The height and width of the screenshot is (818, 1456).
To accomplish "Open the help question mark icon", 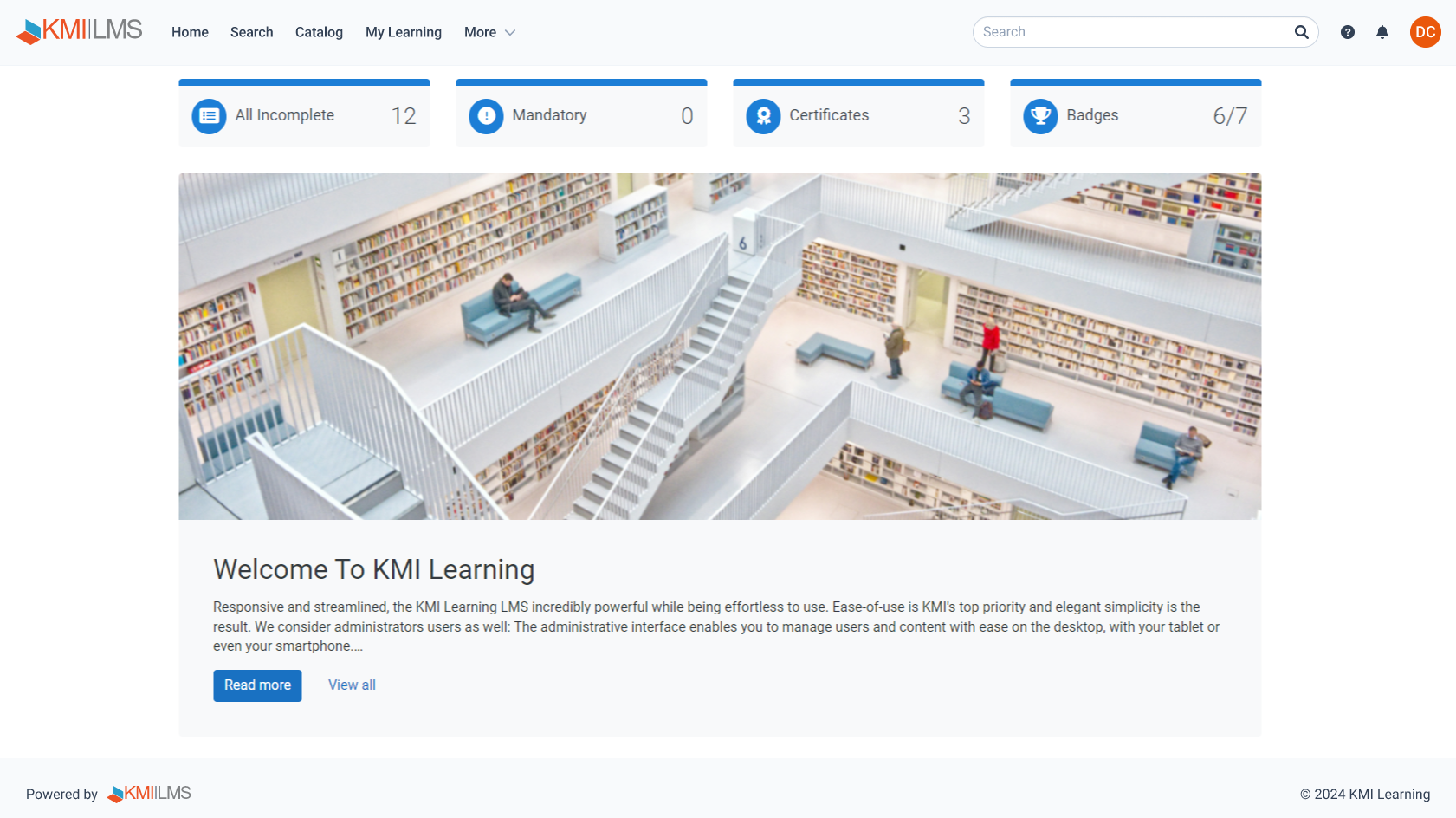I will 1348,32.
